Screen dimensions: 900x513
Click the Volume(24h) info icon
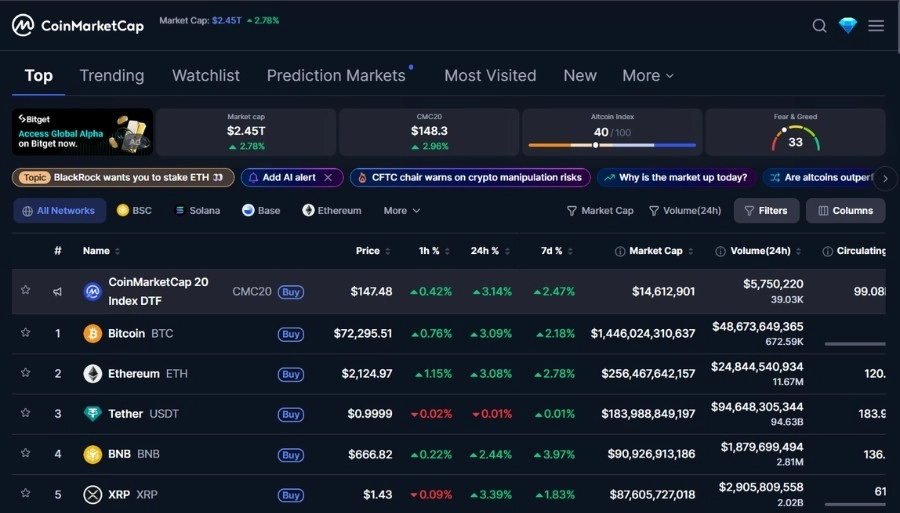(x=720, y=251)
